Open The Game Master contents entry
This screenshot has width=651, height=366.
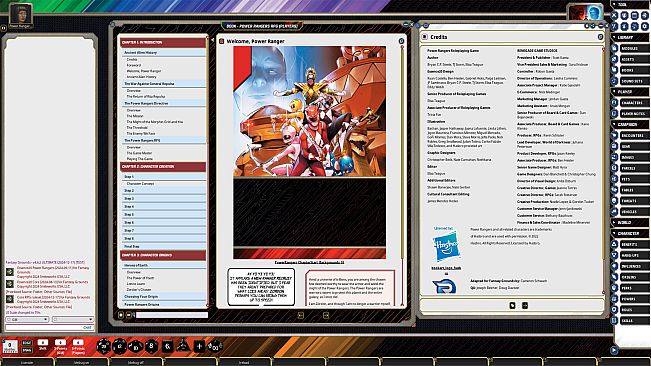click(x=140, y=153)
